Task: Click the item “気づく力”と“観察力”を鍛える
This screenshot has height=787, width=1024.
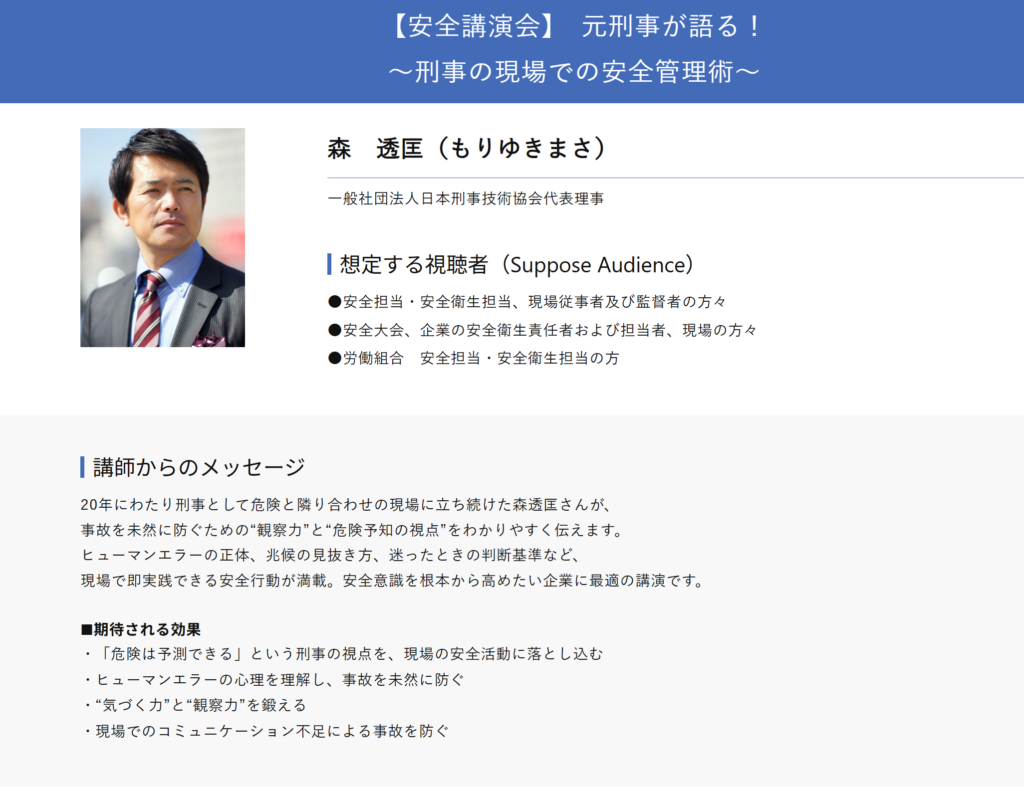Action: (194, 705)
